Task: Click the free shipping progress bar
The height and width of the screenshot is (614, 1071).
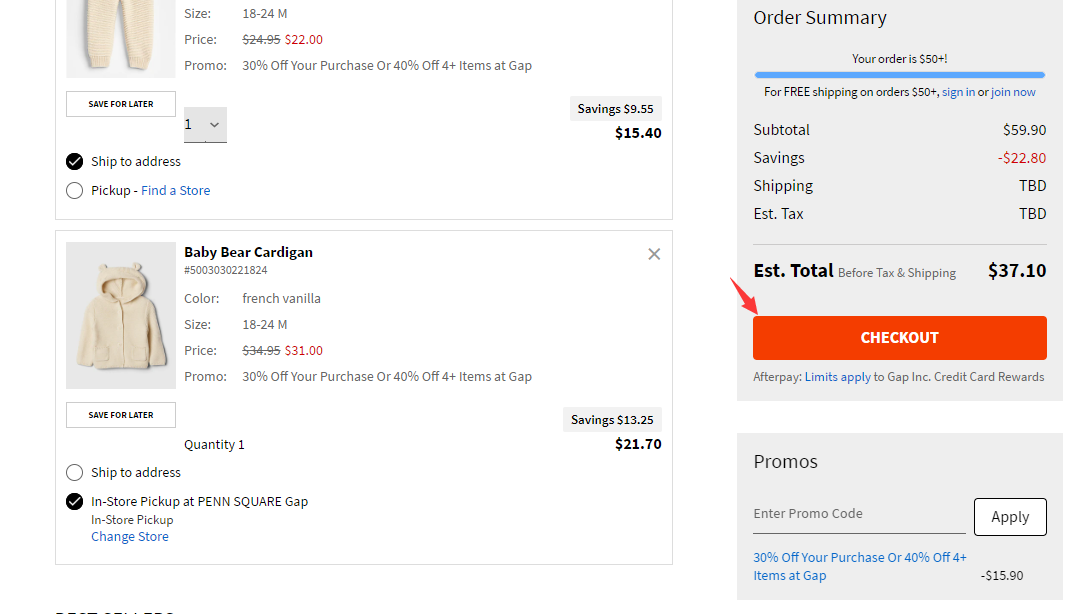Action: 900,74
